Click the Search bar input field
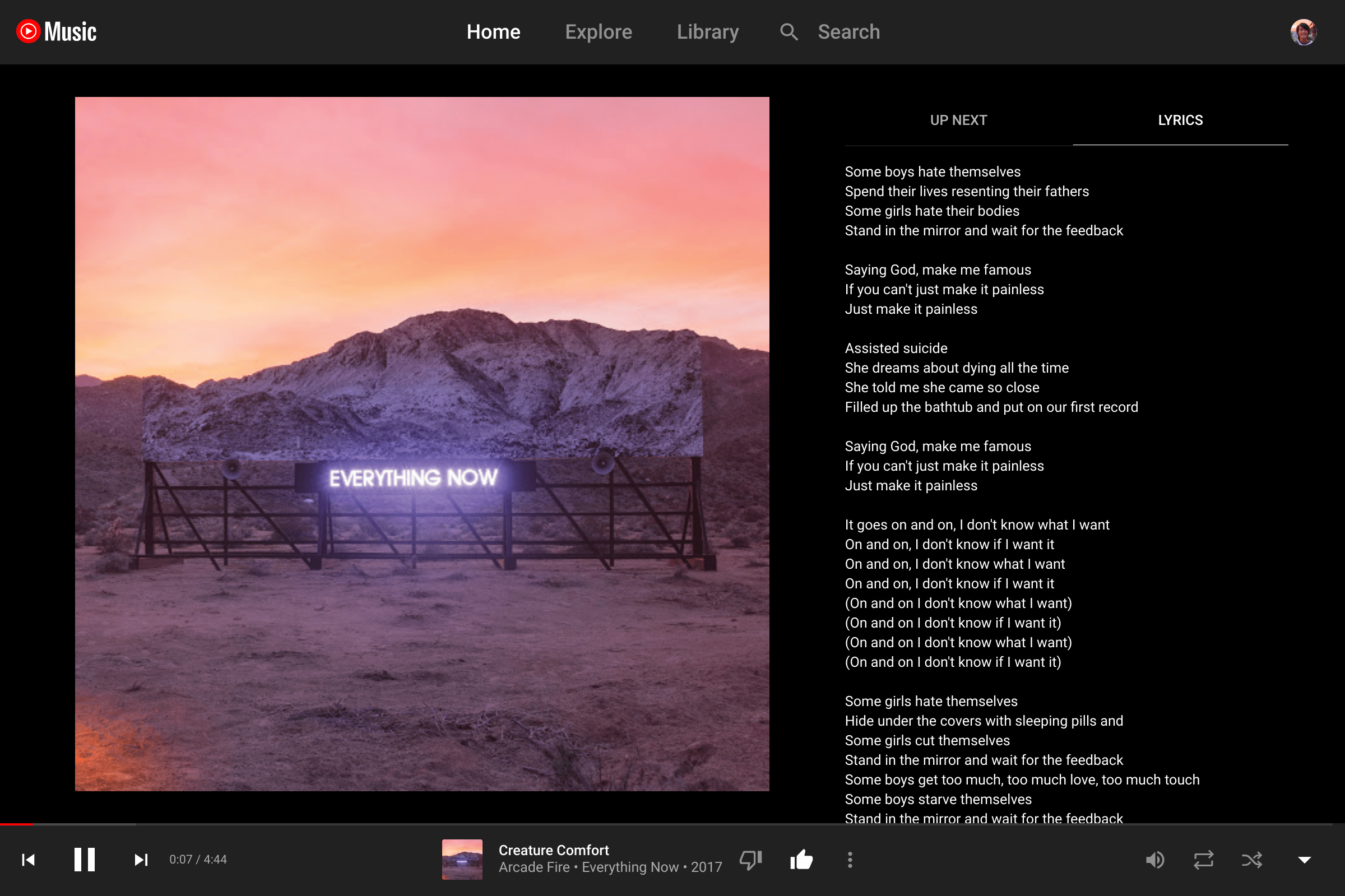Viewport: 1345px width, 896px height. (x=848, y=31)
